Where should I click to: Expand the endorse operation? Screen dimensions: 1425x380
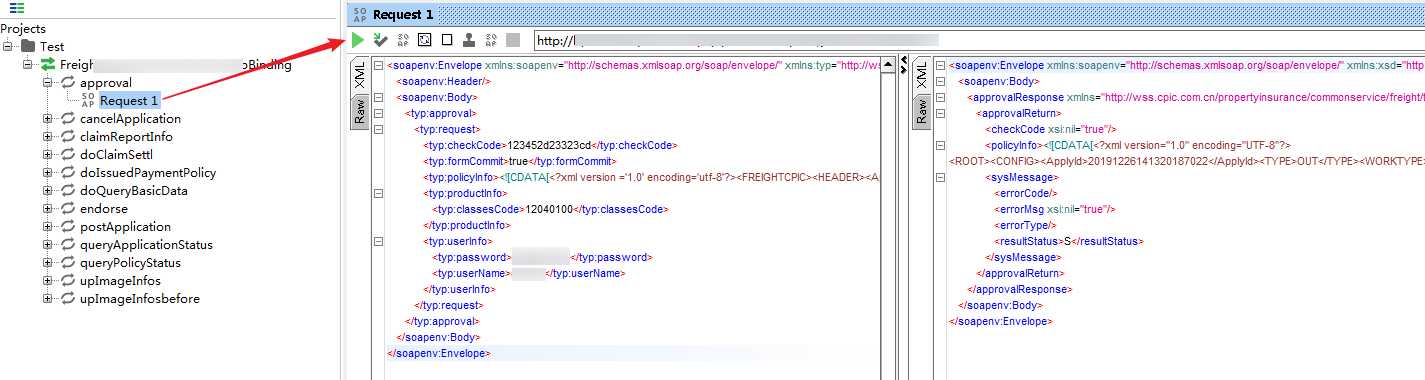tap(48, 209)
